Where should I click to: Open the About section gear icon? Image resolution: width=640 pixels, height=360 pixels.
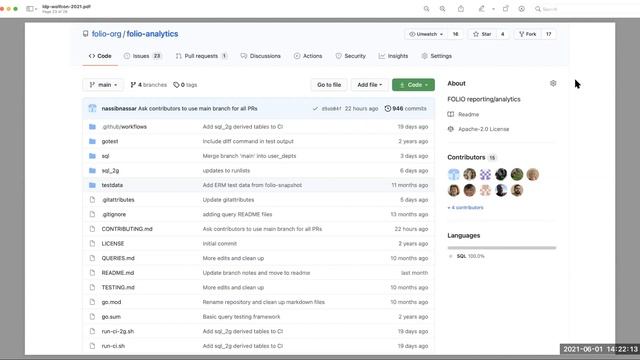pos(553,83)
